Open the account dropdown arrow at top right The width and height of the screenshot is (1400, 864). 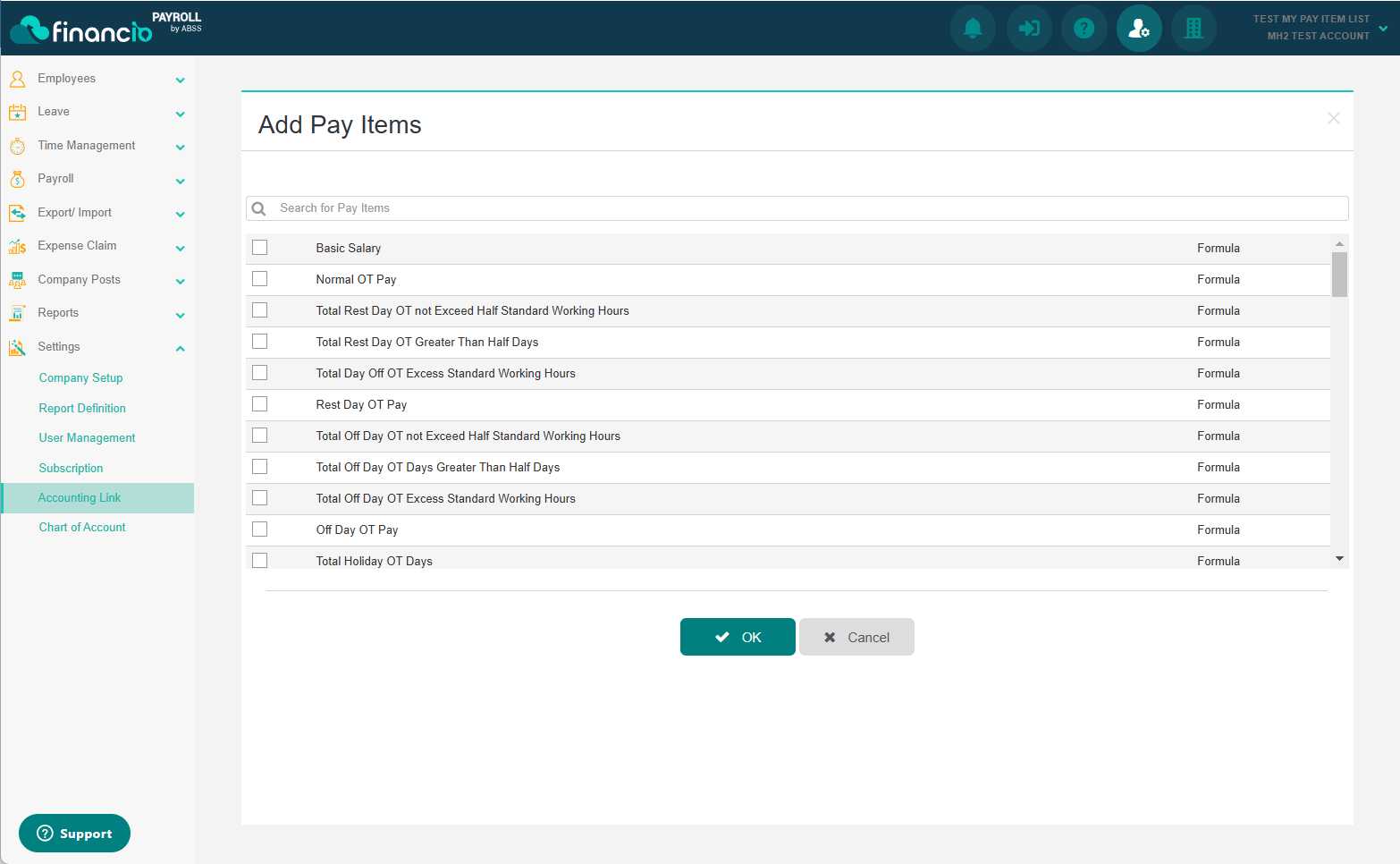(x=1383, y=28)
